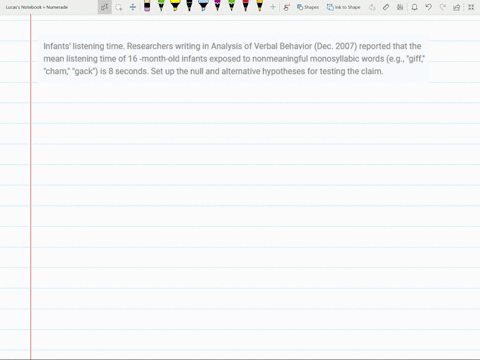Image resolution: width=480 pixels, height=360 pixels.
Task: Select the green pen beside the eraser
Action: 161,6
